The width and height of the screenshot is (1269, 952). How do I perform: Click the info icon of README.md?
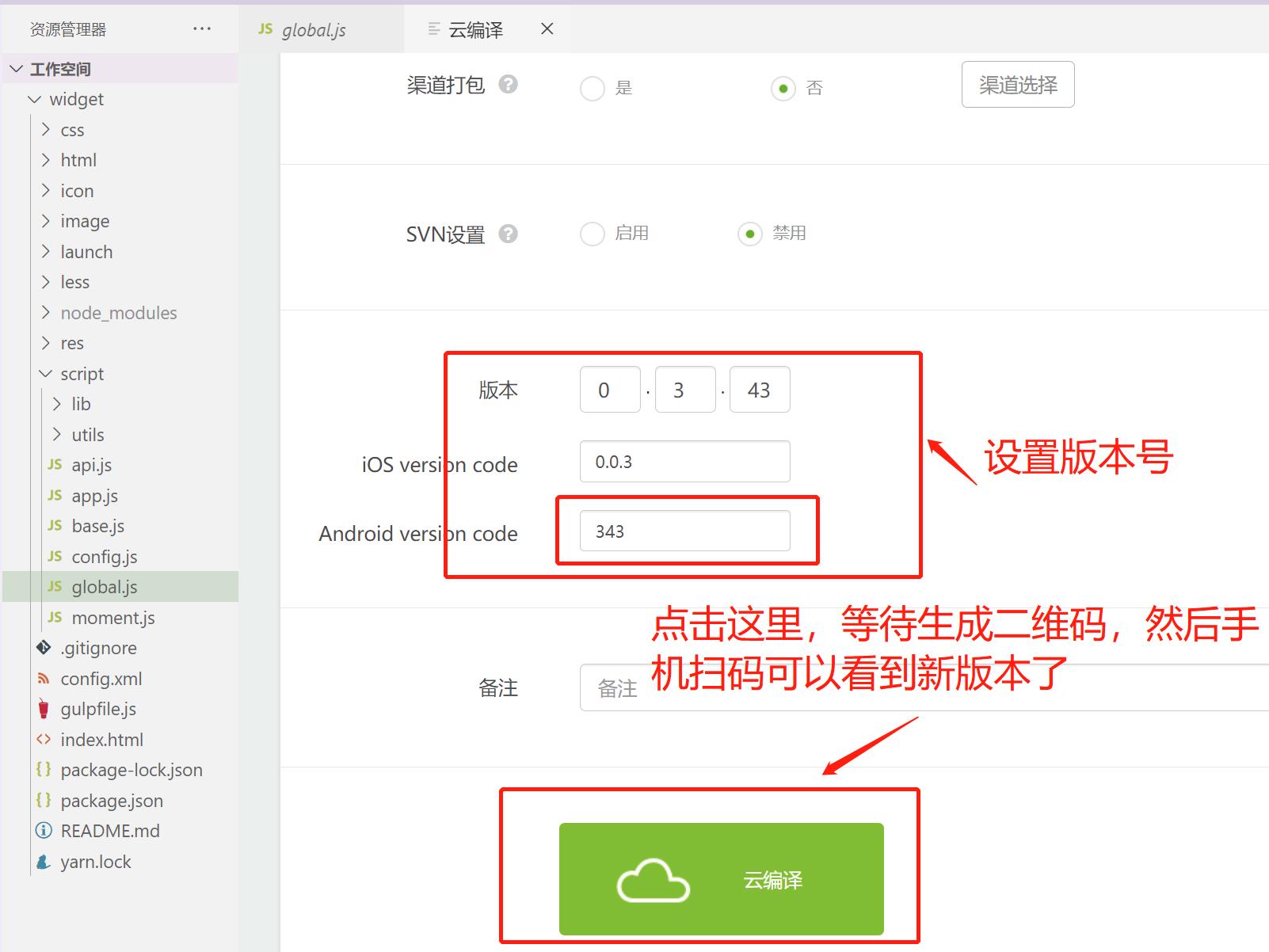(44, 830)
